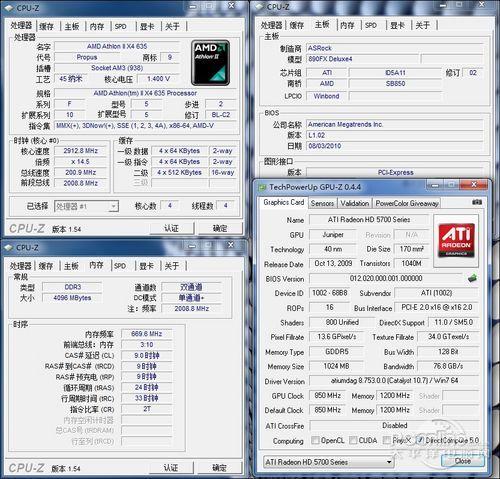The image size is (500, 479).
Task: Click the AMD Athlon II logo in CPU-Z
Action: click(x=210, y=63)
